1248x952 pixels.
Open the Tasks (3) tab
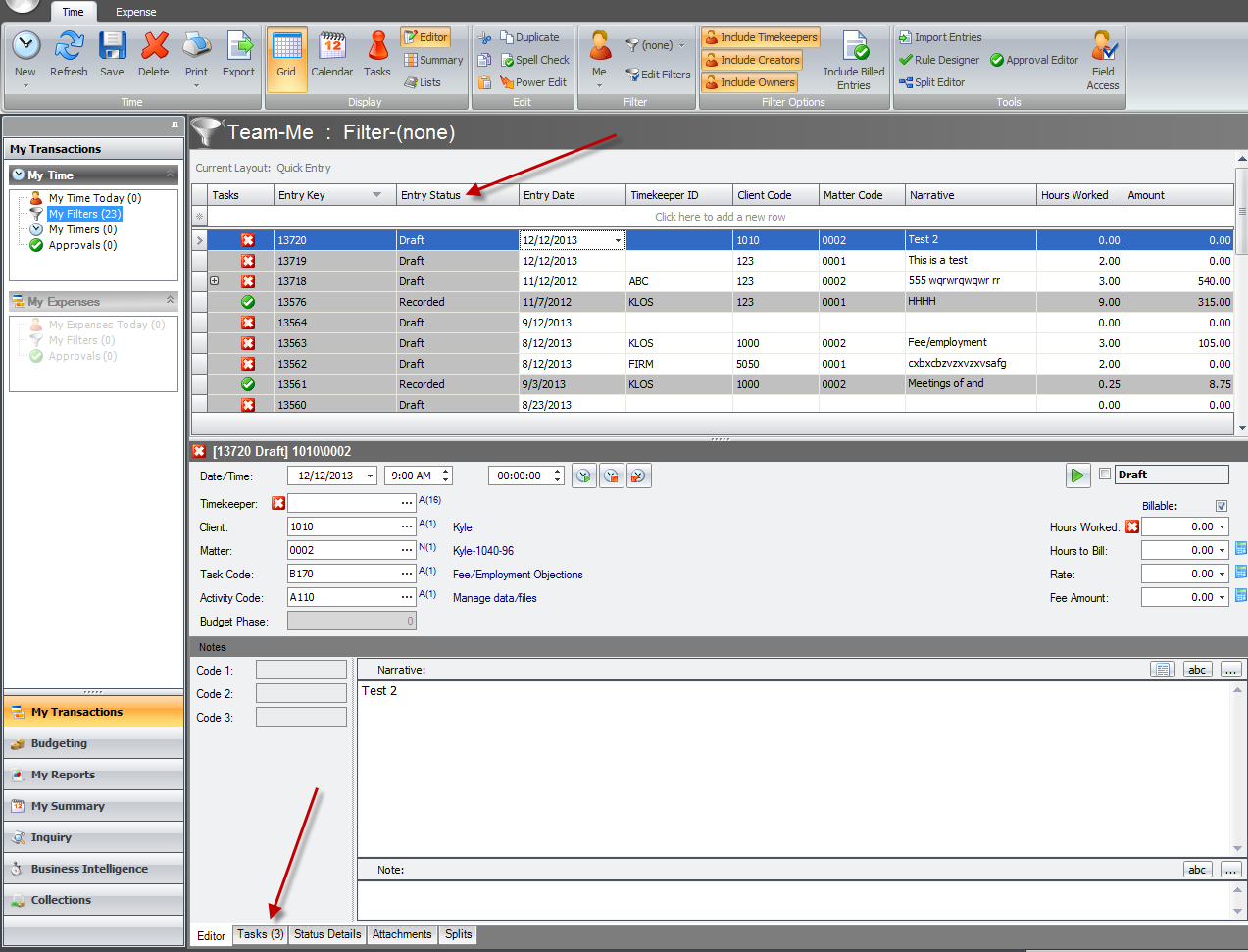(259, 934)
